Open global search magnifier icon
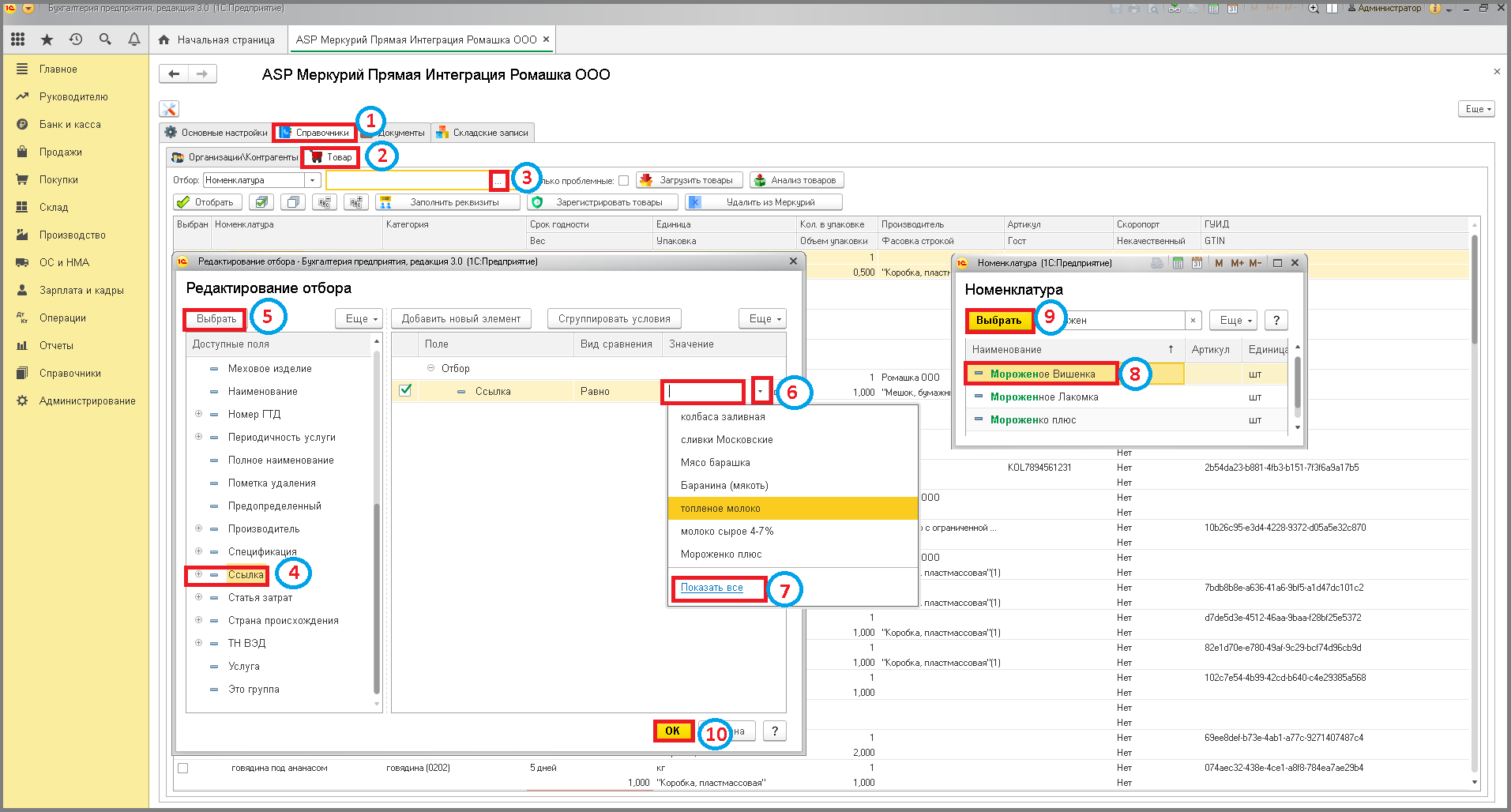The height and width of the screenshot is (812, 1511). click(105, 39)
